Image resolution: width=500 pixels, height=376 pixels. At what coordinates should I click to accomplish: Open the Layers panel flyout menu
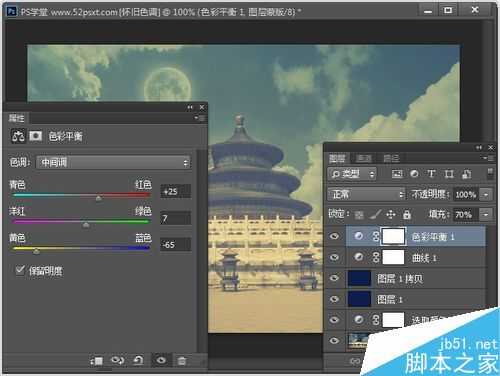[x=489, y=158]
